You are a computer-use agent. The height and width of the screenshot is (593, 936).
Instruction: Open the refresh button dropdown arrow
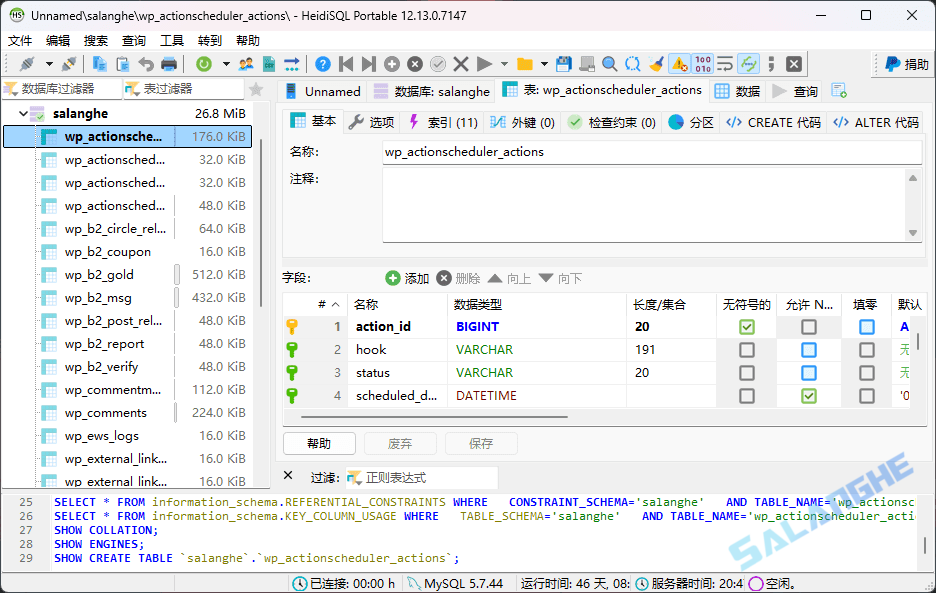tap(225, 64)
